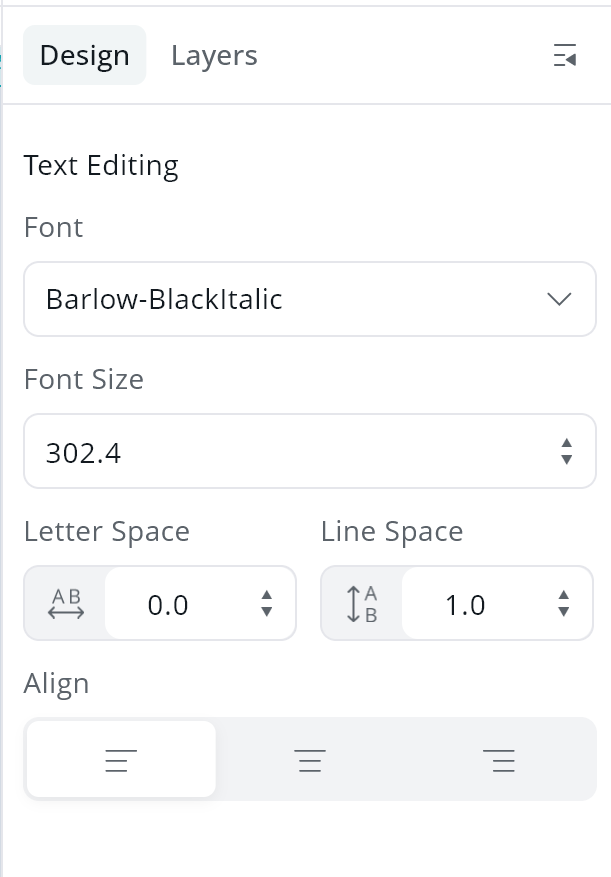Collapse the design side panel

point(565,56)
